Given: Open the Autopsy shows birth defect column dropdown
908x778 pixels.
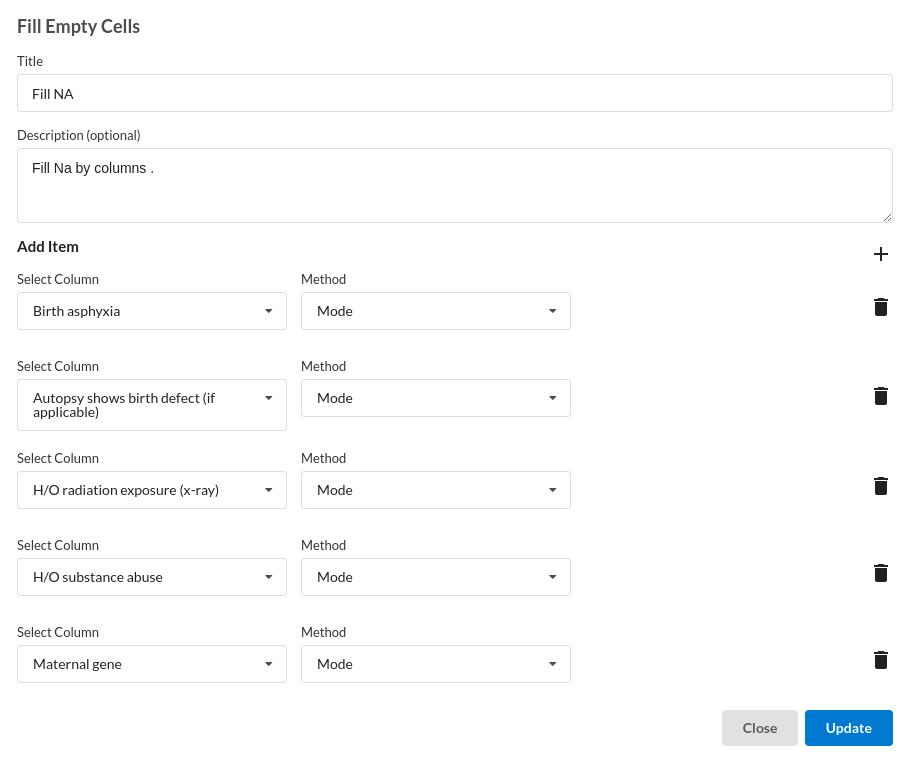Looking at the screenshot, I should [x=152, y=405].
